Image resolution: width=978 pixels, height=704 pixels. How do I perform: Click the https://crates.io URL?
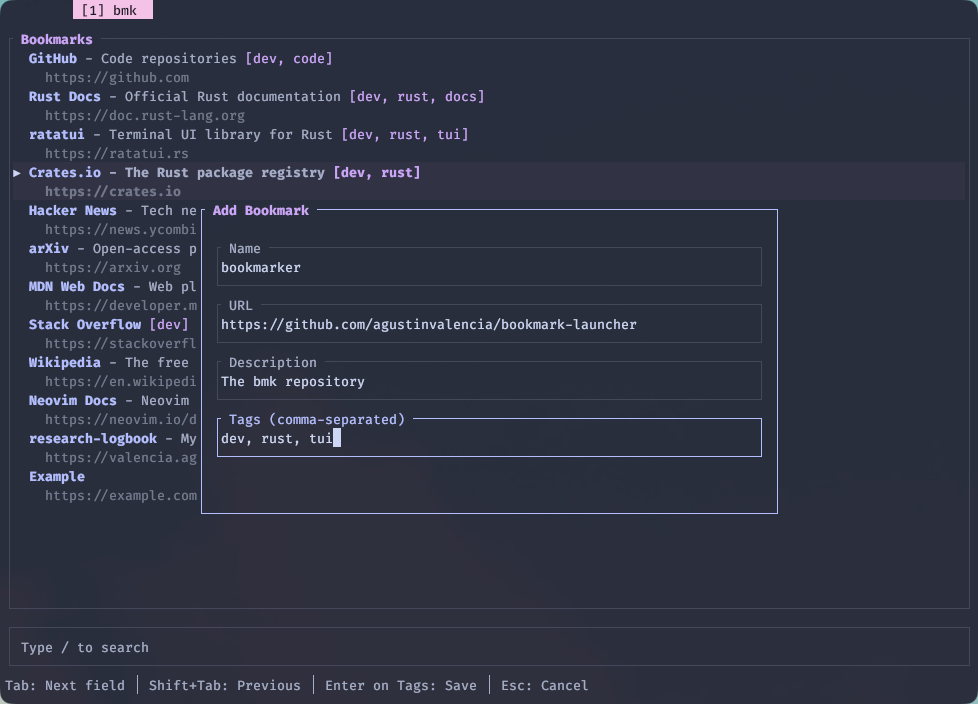113,192
